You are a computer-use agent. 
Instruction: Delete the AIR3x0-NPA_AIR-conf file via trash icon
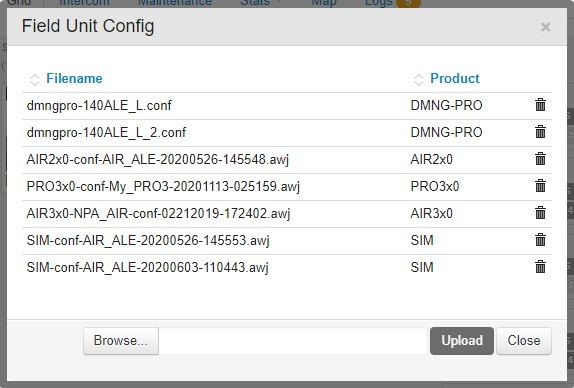(x=540, y=213)
